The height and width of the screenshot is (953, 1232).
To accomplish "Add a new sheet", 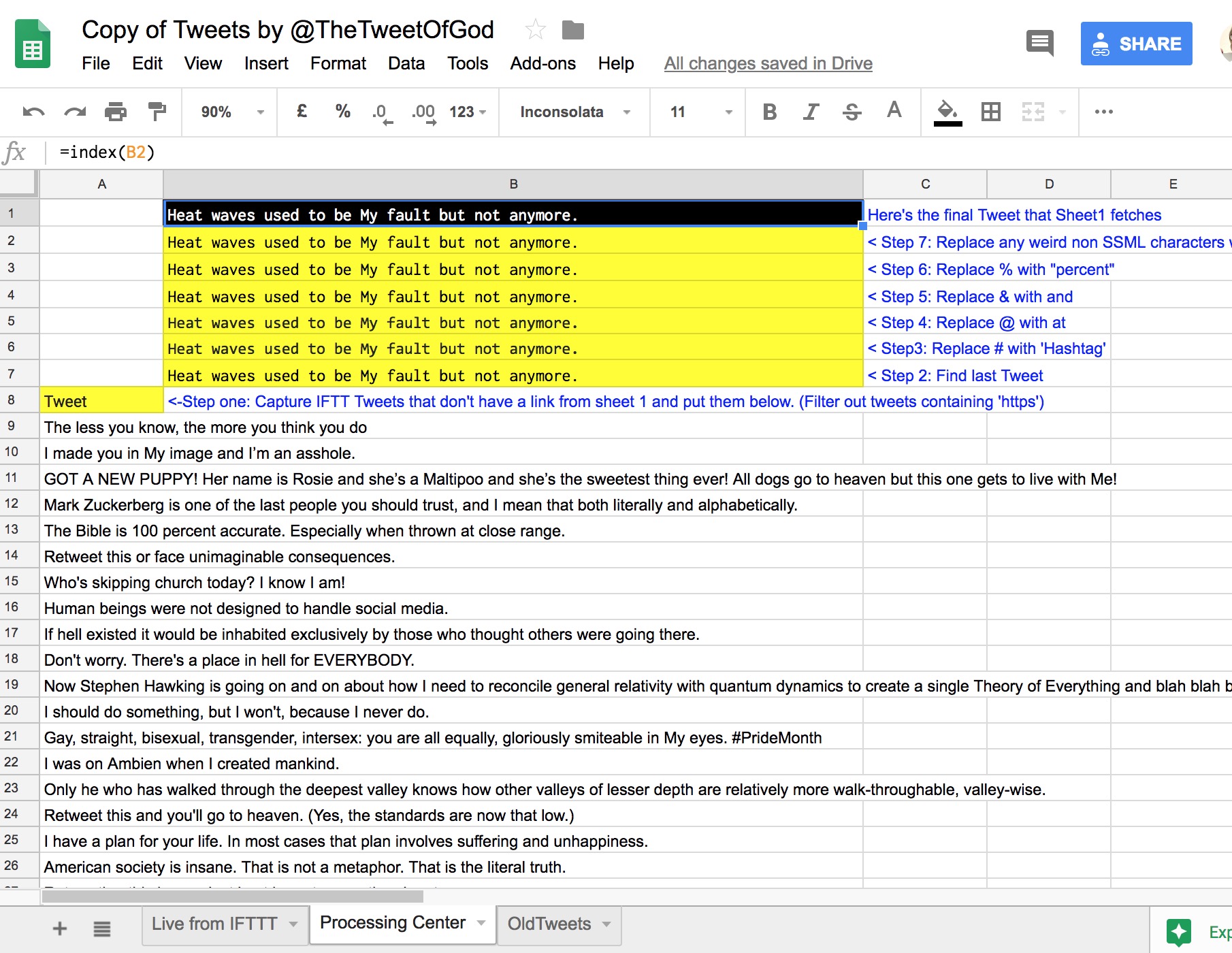I will [60, 928].
